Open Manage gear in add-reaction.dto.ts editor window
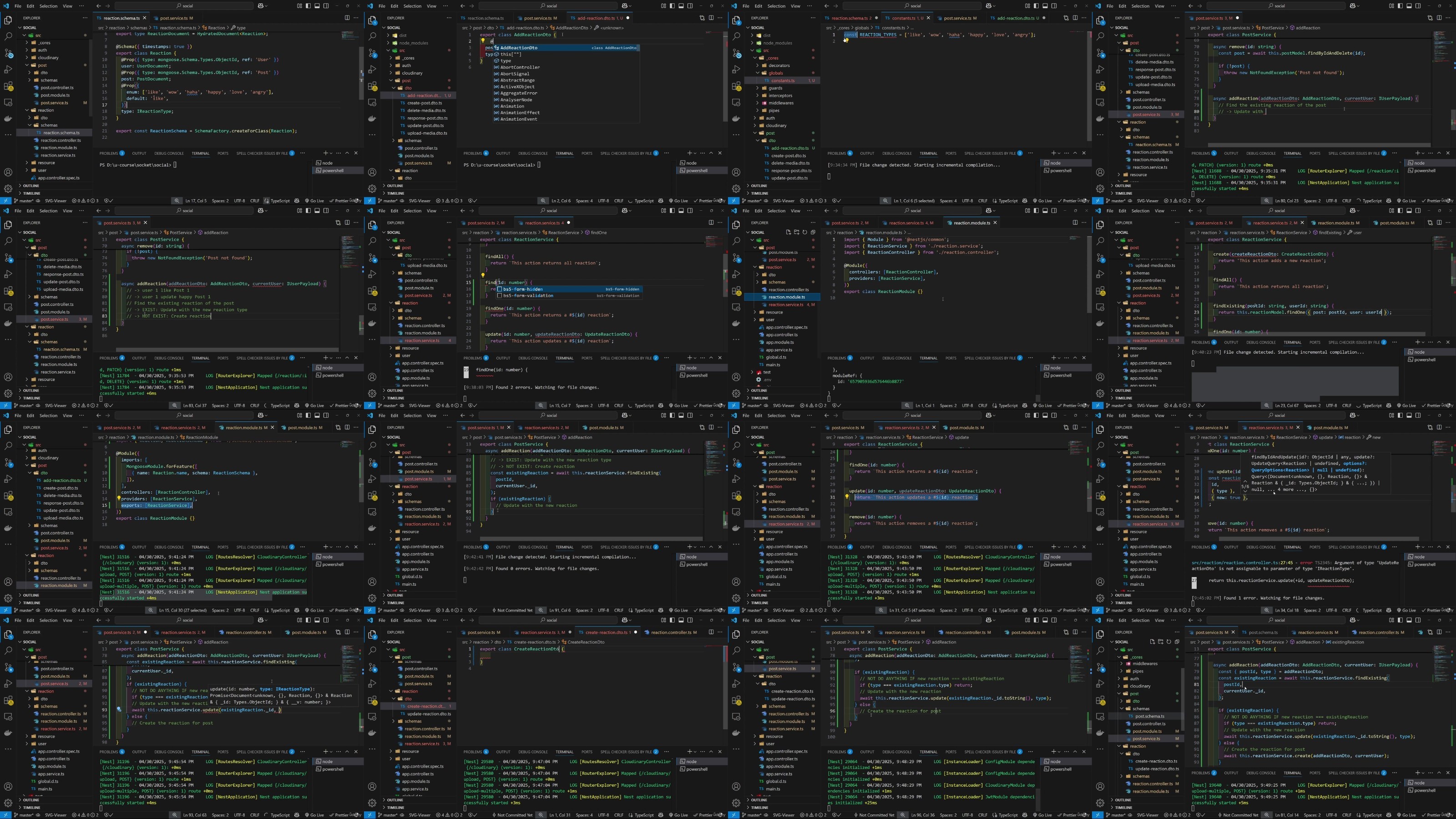 tap(372, 189)
